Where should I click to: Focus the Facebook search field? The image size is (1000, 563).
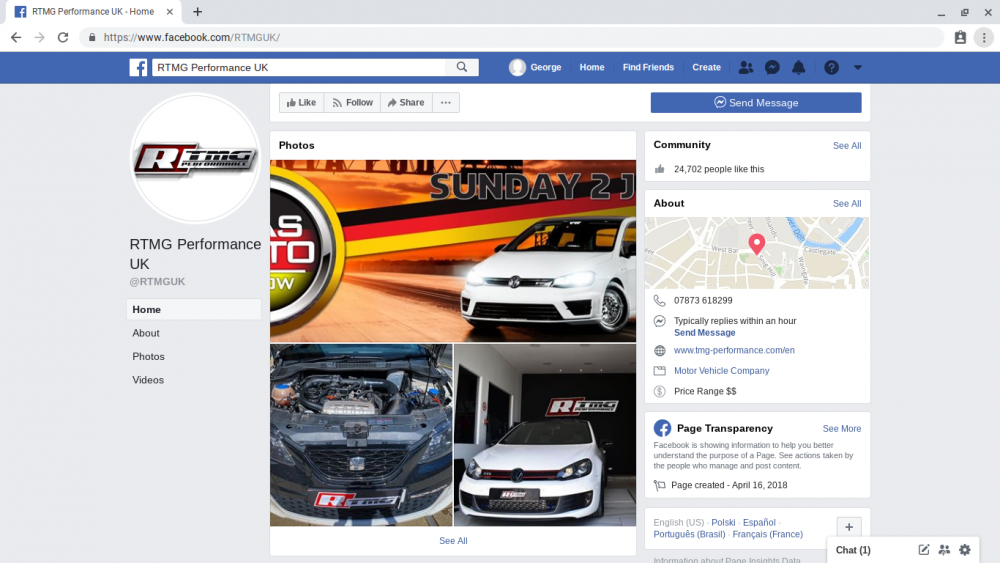click(298, 67)
